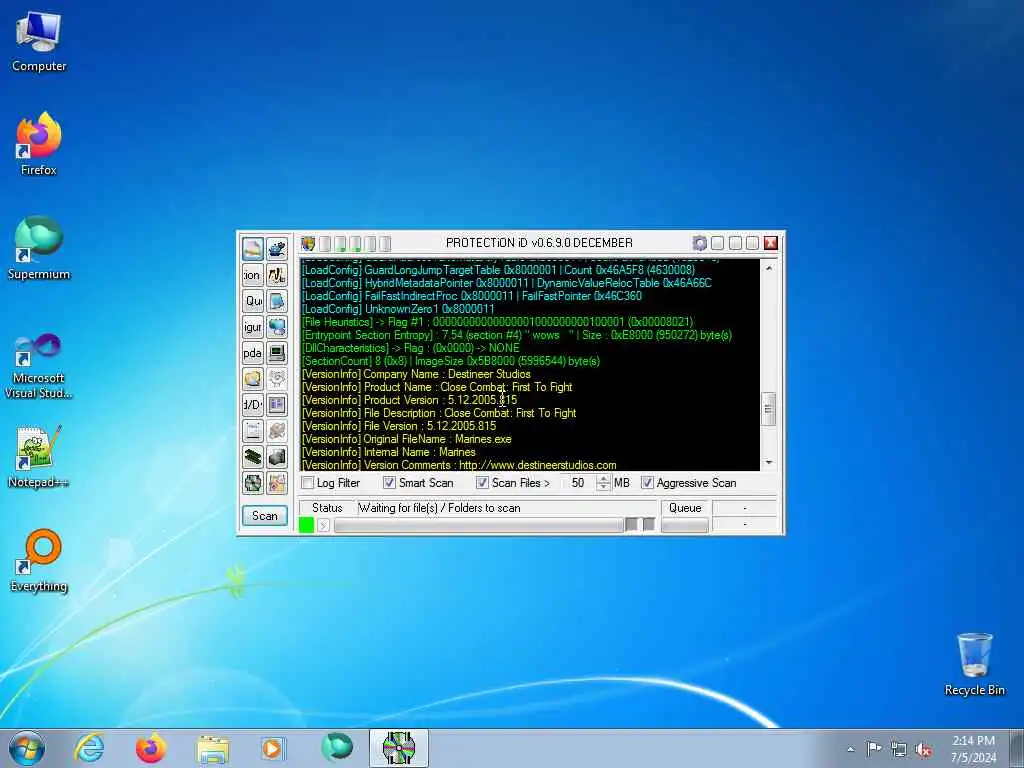Click the Scan button
Image resolution: width=1024 pixels, height=768 pixels.
point(264,516)
